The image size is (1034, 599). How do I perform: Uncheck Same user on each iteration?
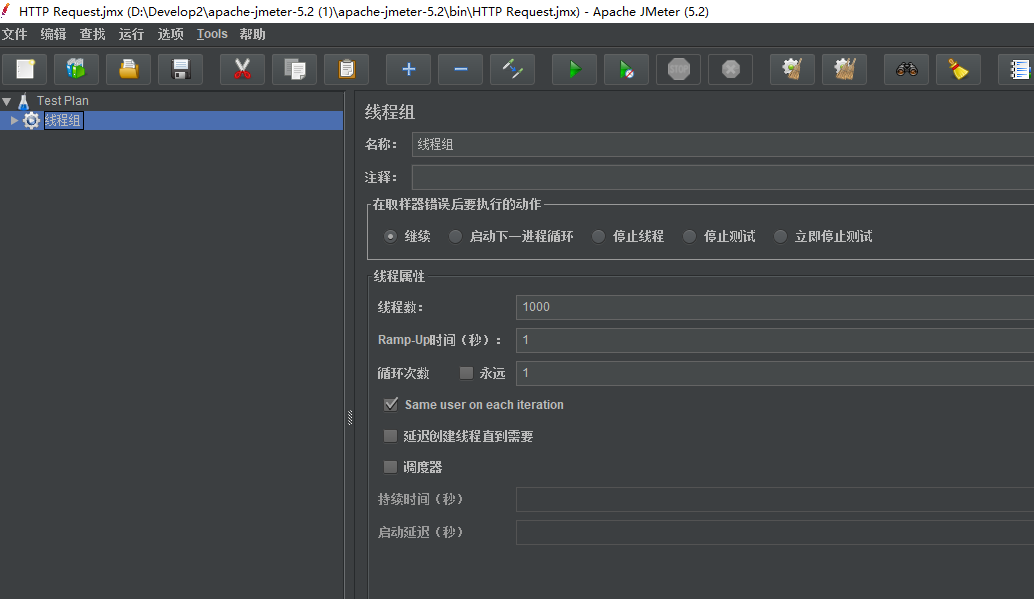[390, 404]
